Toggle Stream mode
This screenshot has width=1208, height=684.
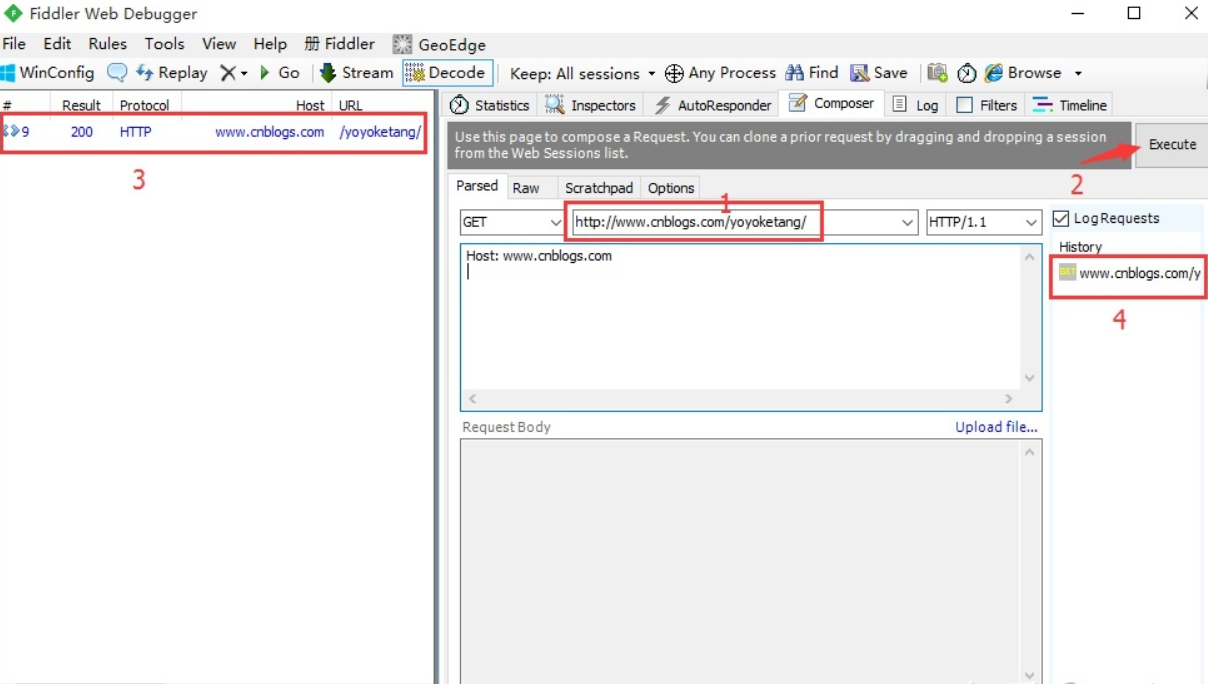(356, 73)
